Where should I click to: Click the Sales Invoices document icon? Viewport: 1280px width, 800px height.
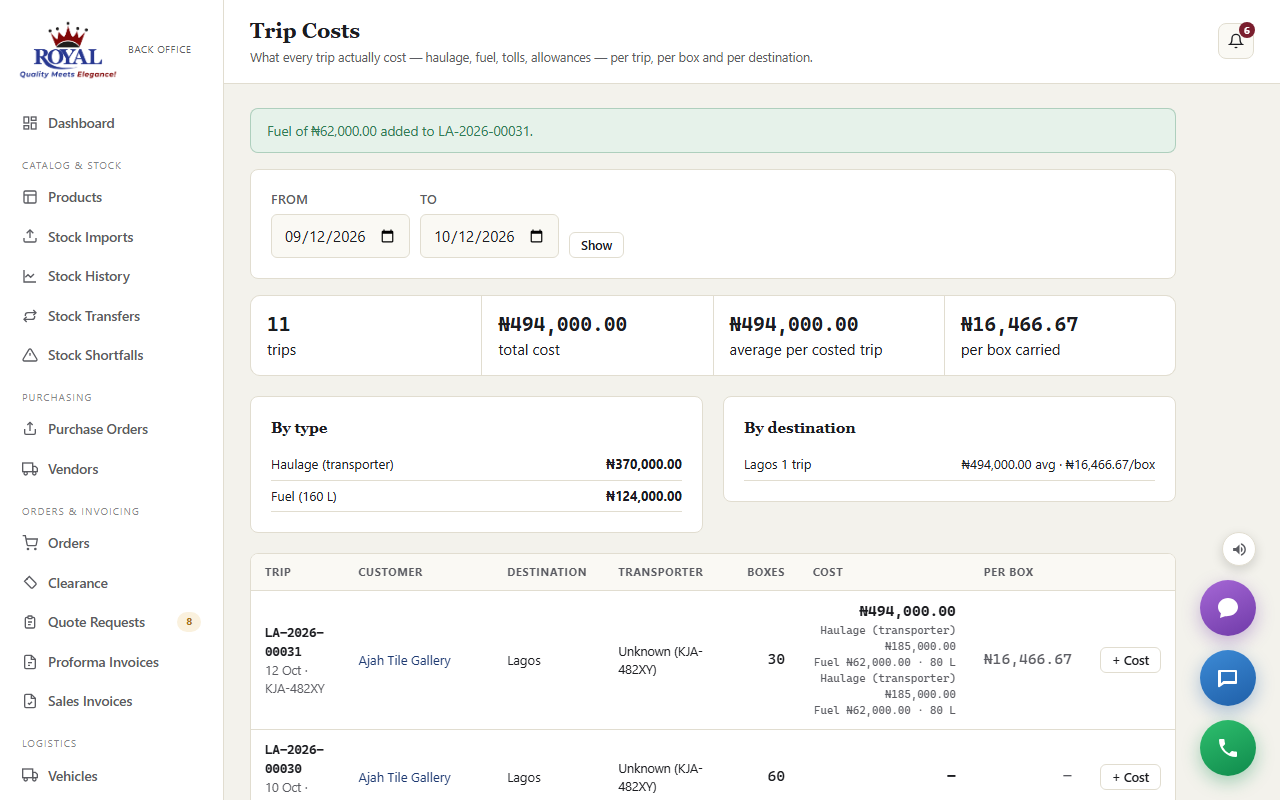pyautogui.click(x=30, y=701)
